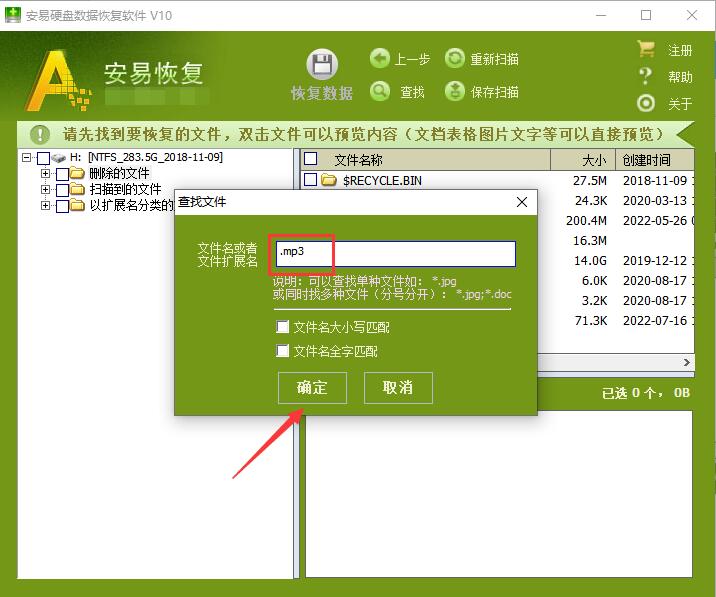Screen dimensions: 716x597
Task: Click the 注册 label
Action: [680, 50]
